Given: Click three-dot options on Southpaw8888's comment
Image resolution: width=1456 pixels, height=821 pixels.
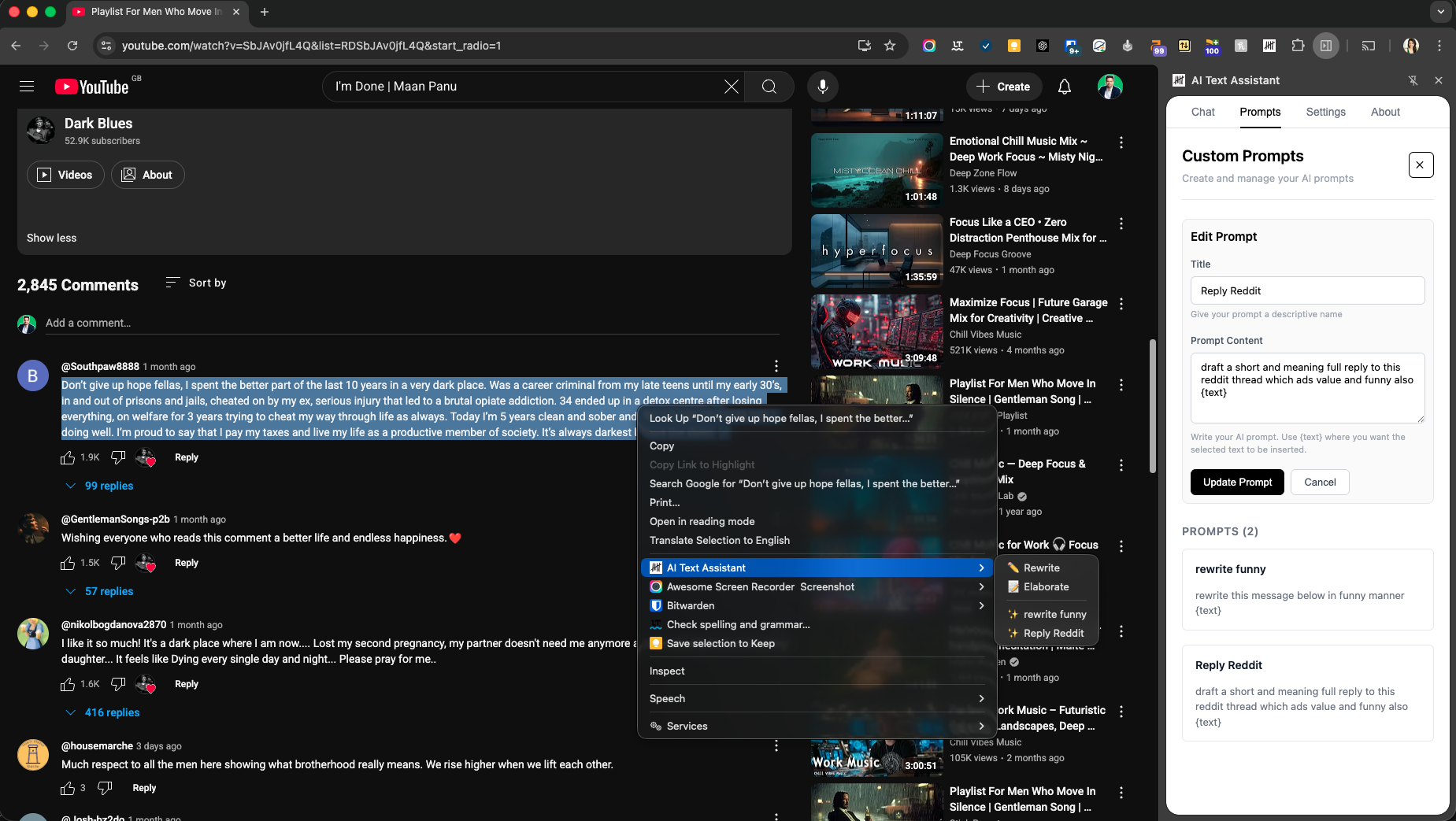Looking at the screenshot, I should point(776,366).
